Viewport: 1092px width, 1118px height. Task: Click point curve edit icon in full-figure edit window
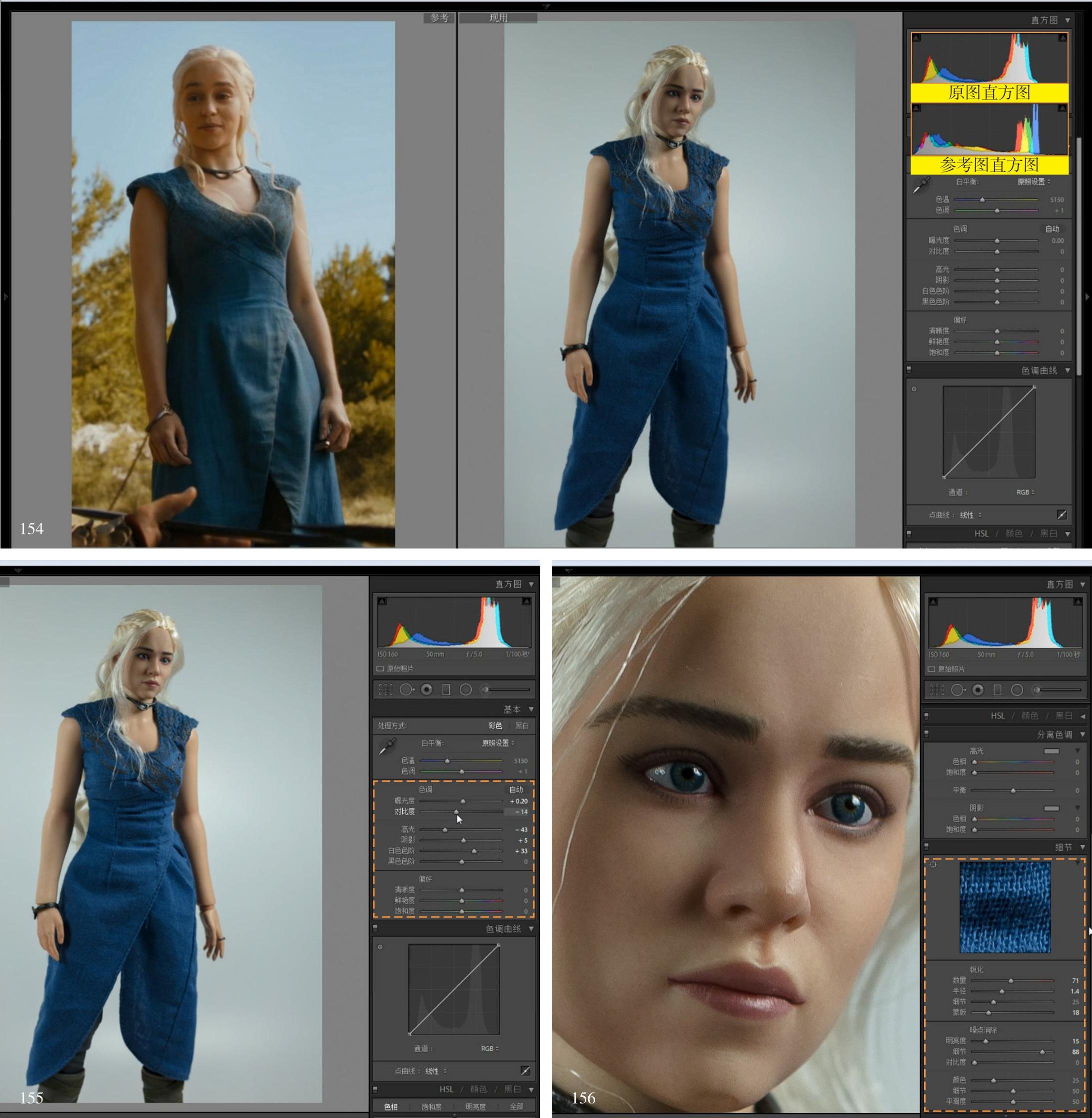click(525, 1070)
